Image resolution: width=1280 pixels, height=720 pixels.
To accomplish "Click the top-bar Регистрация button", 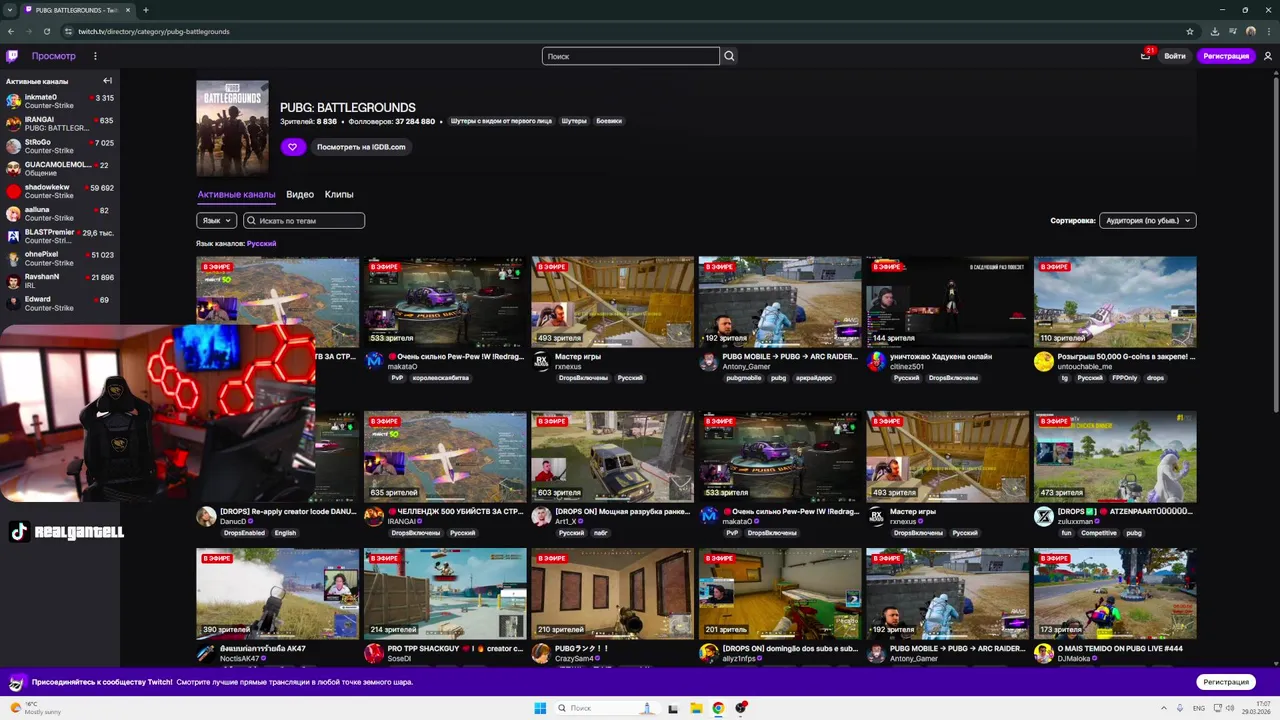I will coord(1226,56).
